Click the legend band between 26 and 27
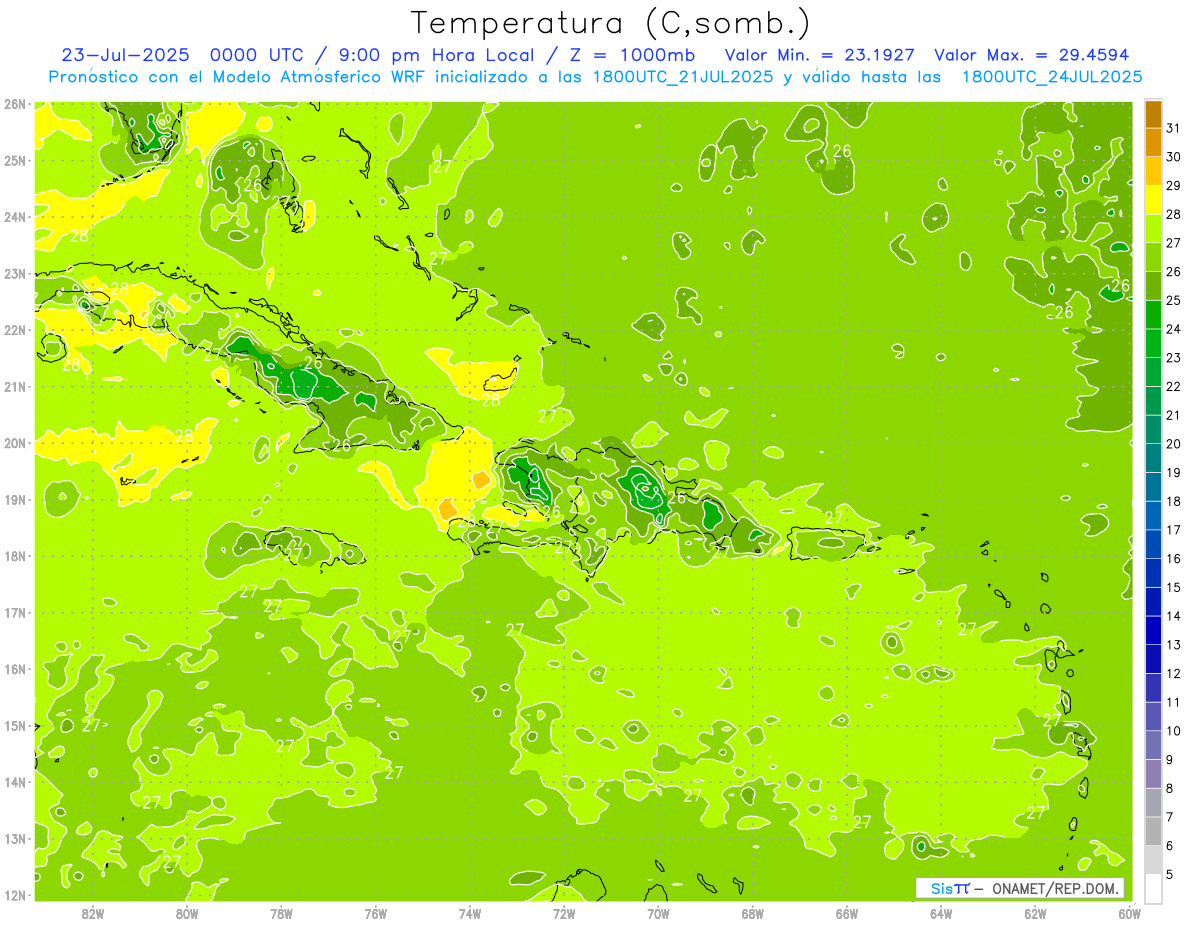1200x927 pixels. [1154, 257]
